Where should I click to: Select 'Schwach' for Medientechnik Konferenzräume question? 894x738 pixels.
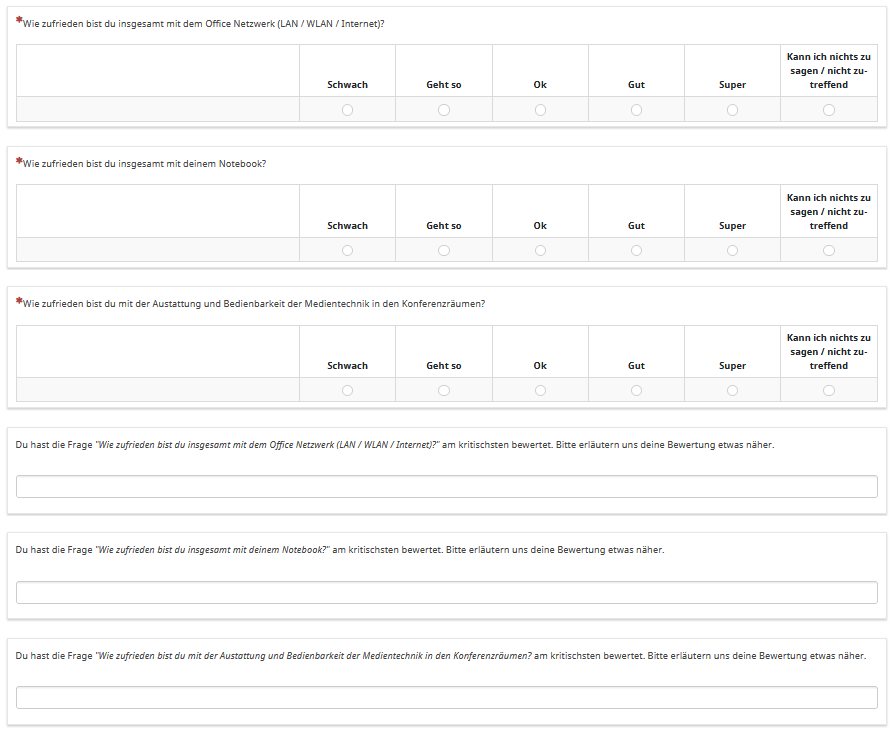tap(347, 390)
